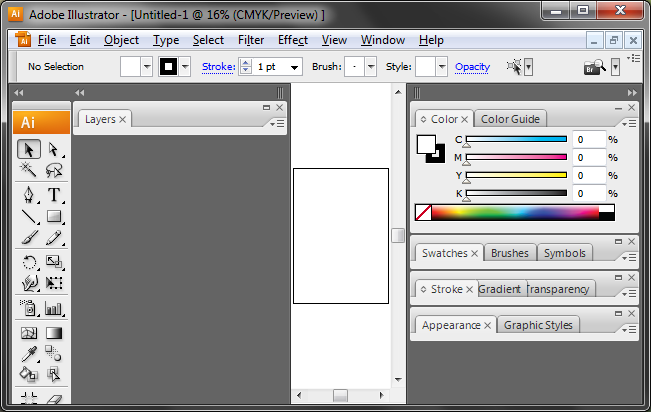The image size is (651, 412).
Task: Select the Magic Wand tool
Action: pyautogui.click(x=29, y=169)
